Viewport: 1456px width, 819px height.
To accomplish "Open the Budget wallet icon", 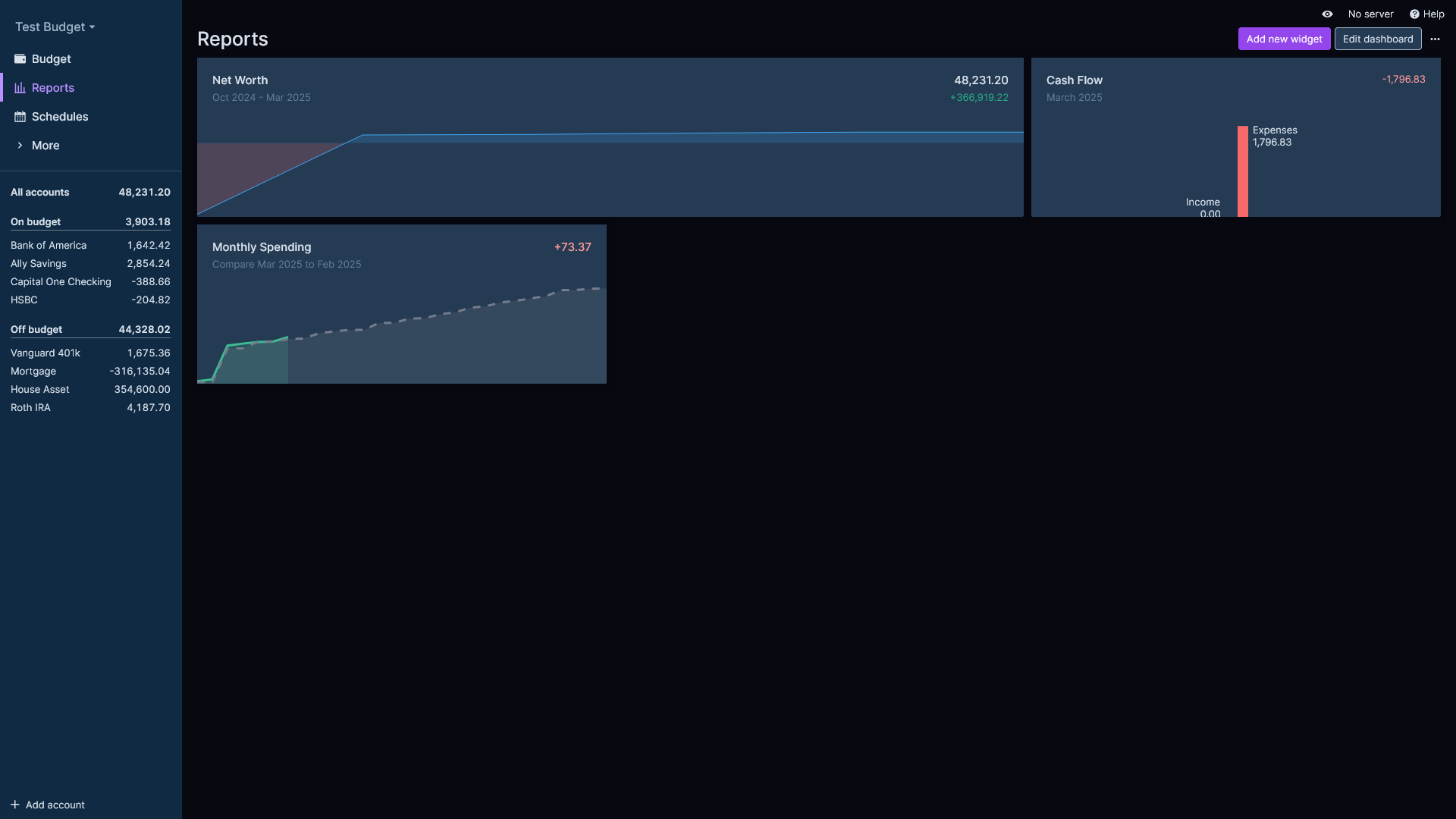I will pyautogui.click(x=20, y=59).
